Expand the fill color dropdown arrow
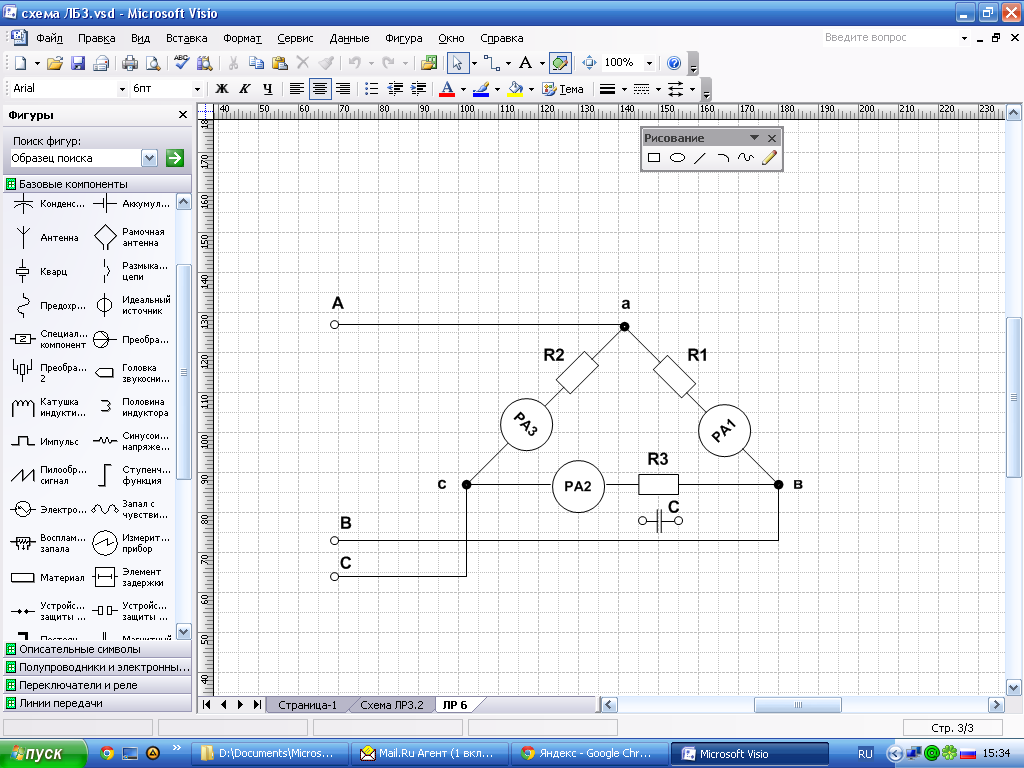1024x768 pixels. click(531, 89)
